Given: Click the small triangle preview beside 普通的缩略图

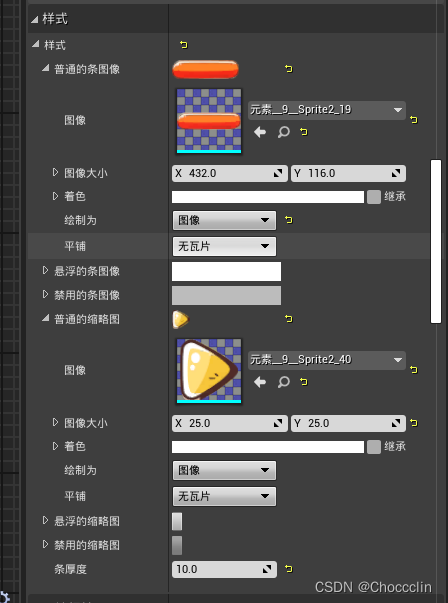Looking at the screenshot, I should click(x=181, y=320).
